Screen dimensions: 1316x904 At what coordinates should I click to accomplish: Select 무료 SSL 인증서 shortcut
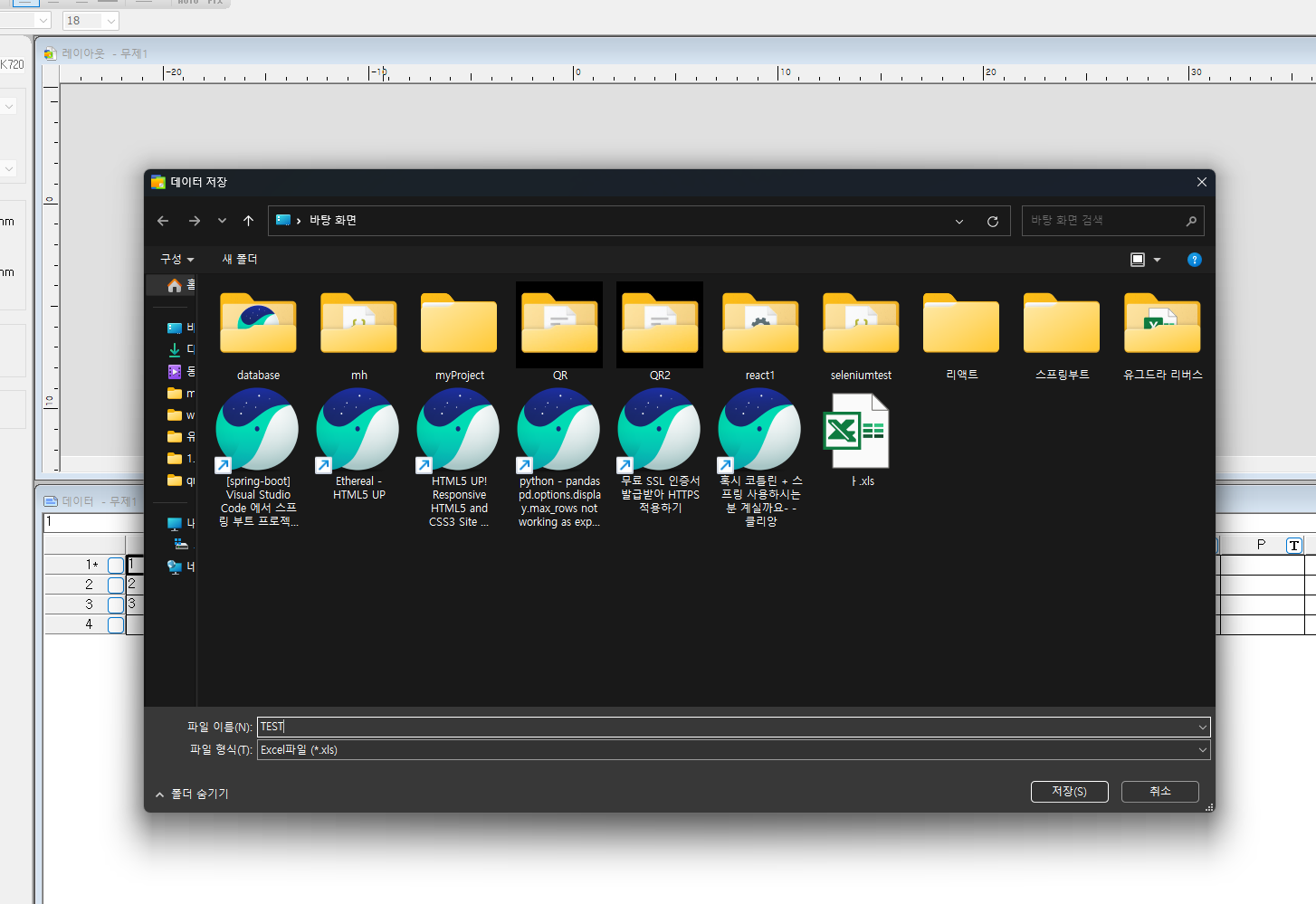click(x=660, y=452)
